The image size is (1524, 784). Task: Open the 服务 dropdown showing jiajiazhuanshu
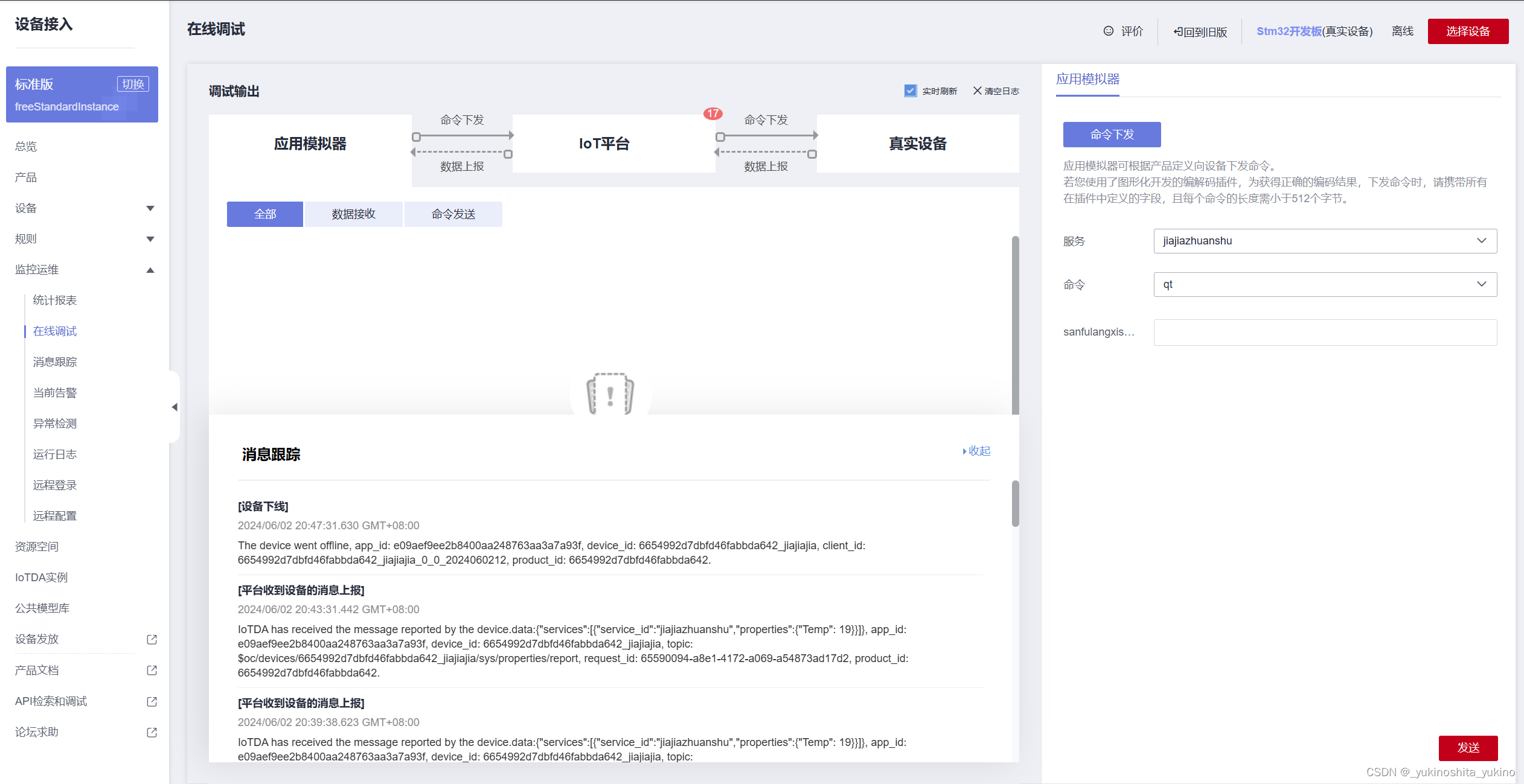(1325, 241)
